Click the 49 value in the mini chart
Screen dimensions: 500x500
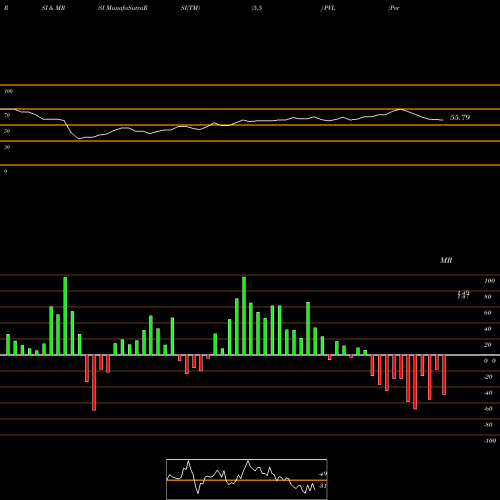pos(323,474)
